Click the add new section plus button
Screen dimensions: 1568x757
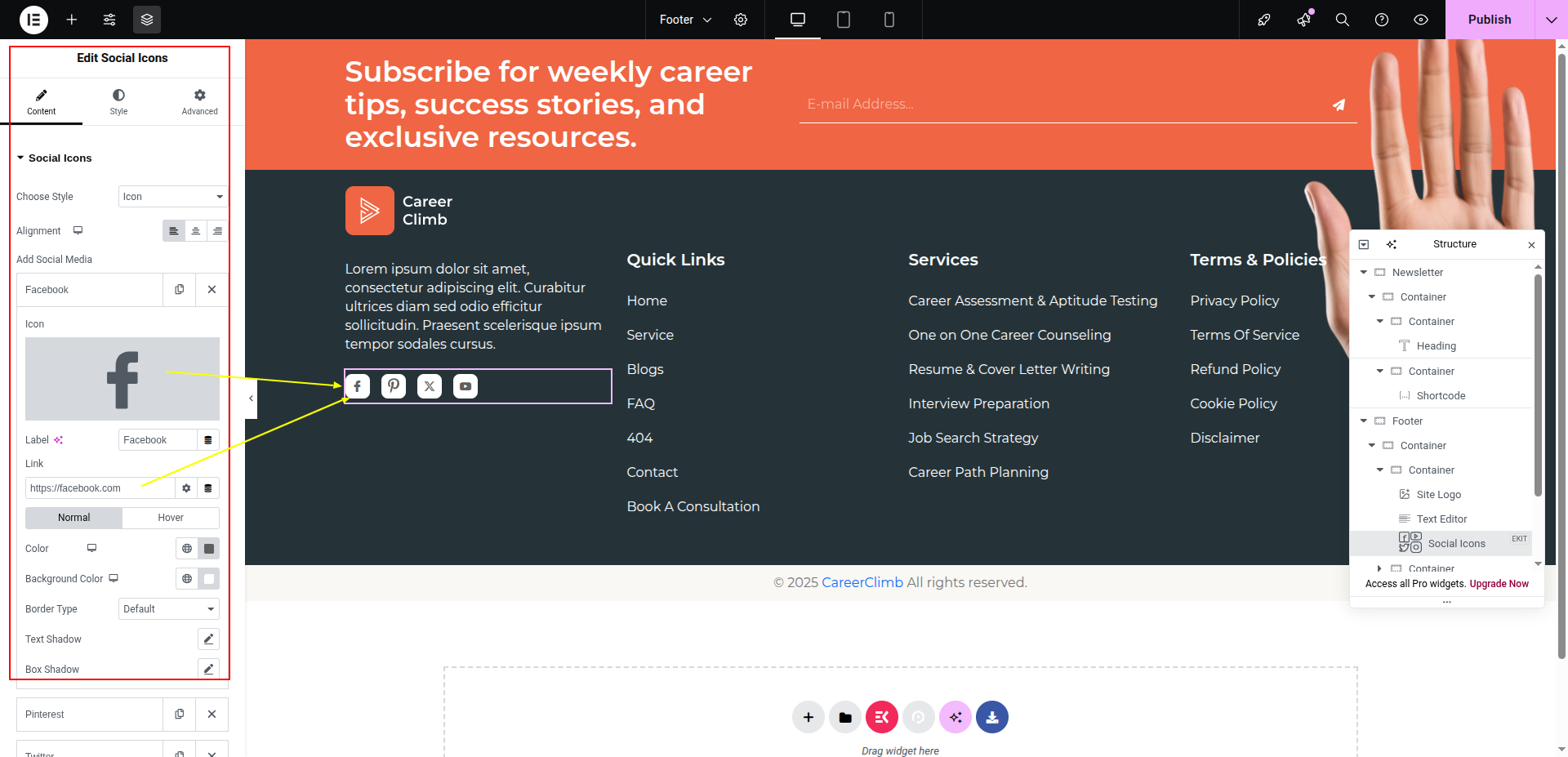808,717
